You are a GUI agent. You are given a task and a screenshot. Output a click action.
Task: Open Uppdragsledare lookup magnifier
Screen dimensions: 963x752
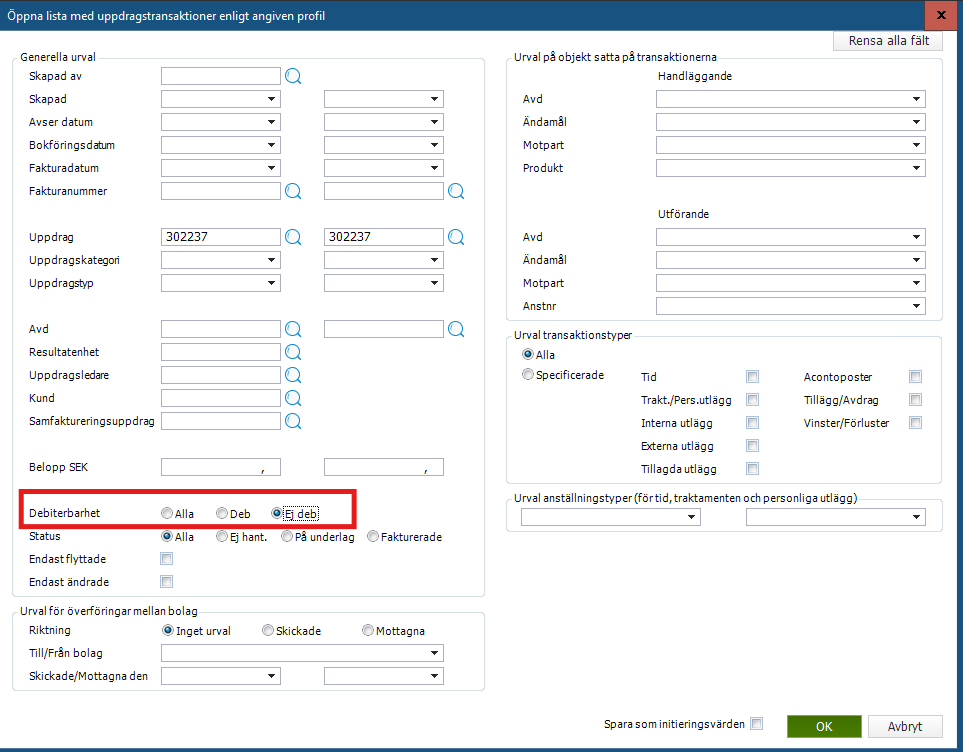coord(293,375)
